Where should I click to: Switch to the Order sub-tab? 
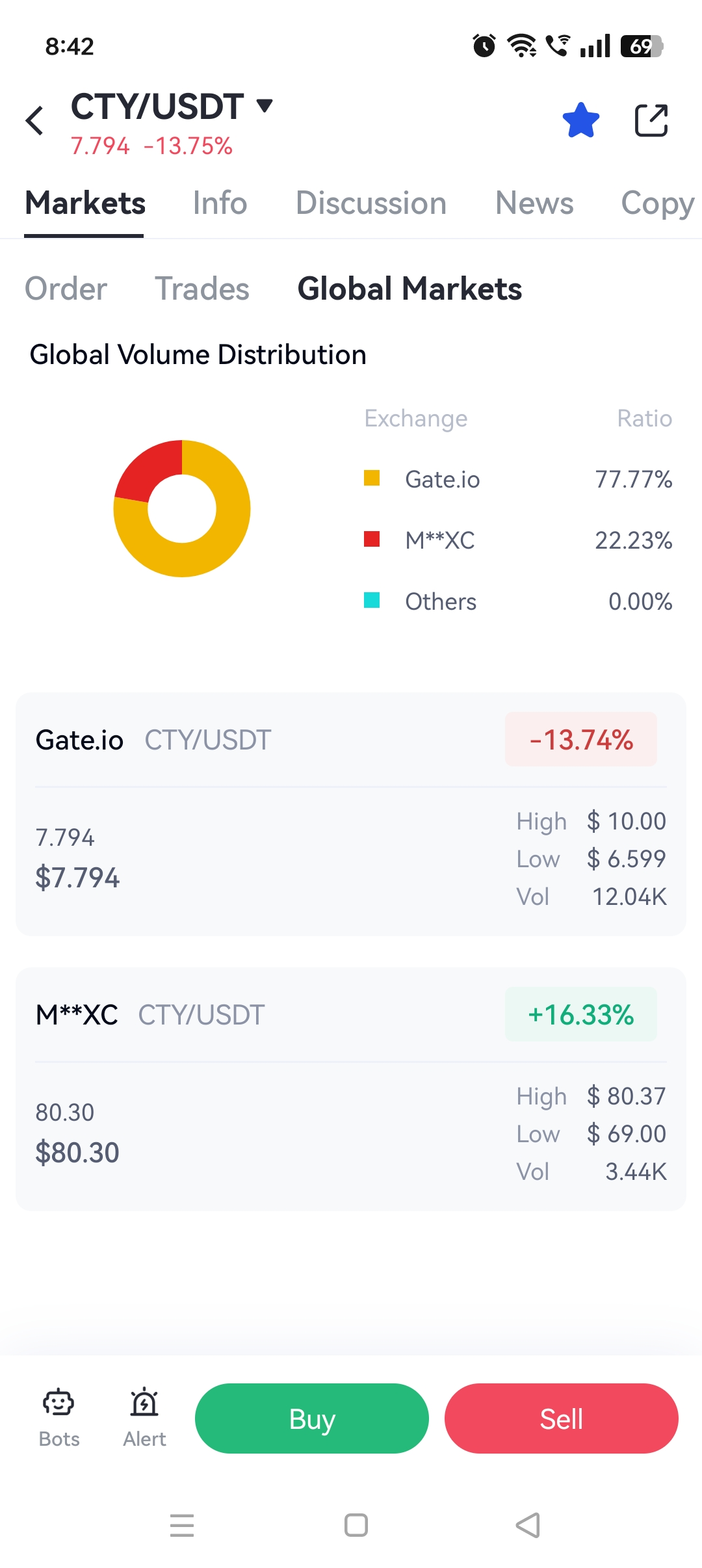coord(66,289)
